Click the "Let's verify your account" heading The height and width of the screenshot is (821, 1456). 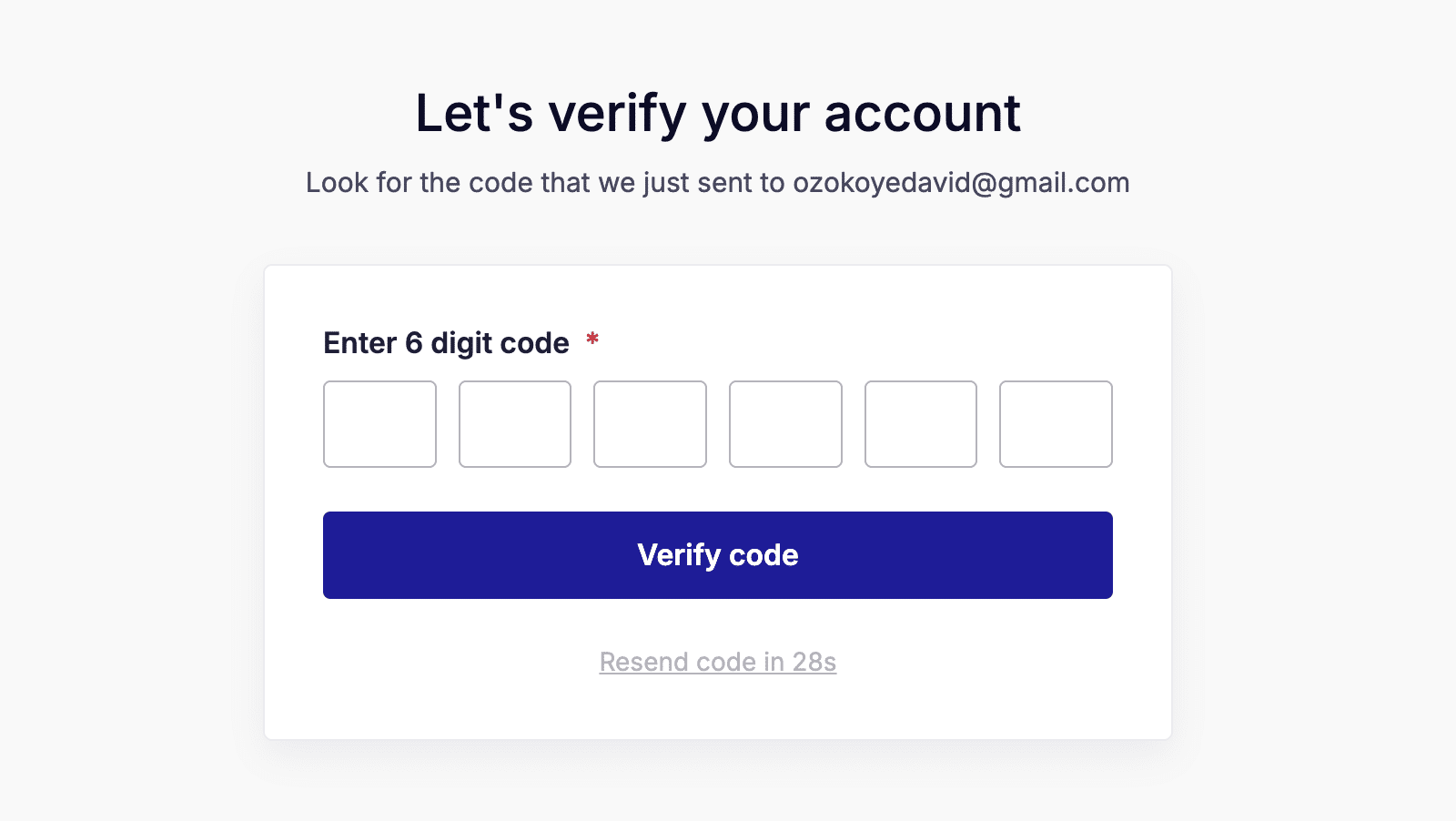click(717, 114)
